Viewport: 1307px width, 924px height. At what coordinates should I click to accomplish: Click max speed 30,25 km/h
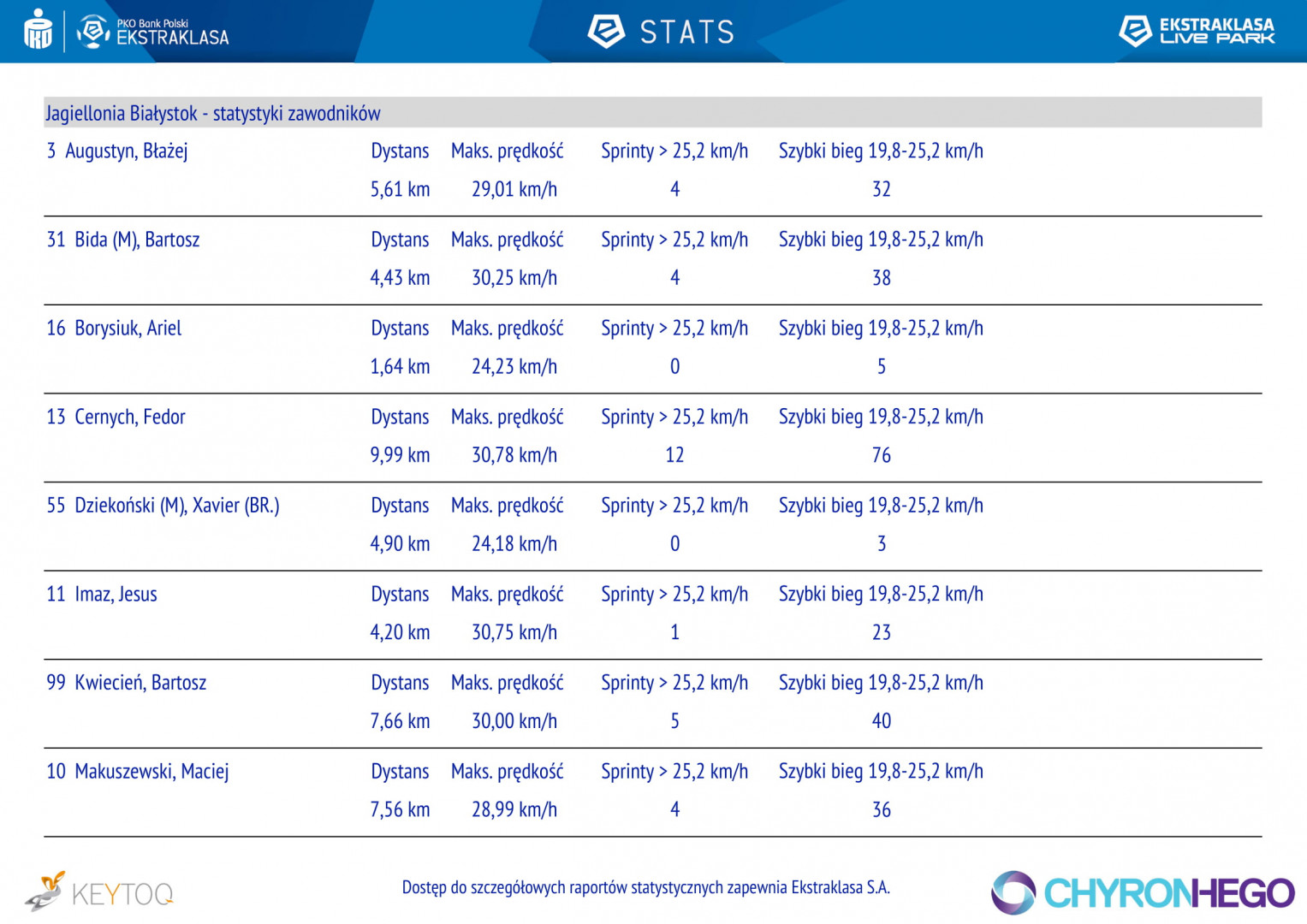tap(514, 278)
